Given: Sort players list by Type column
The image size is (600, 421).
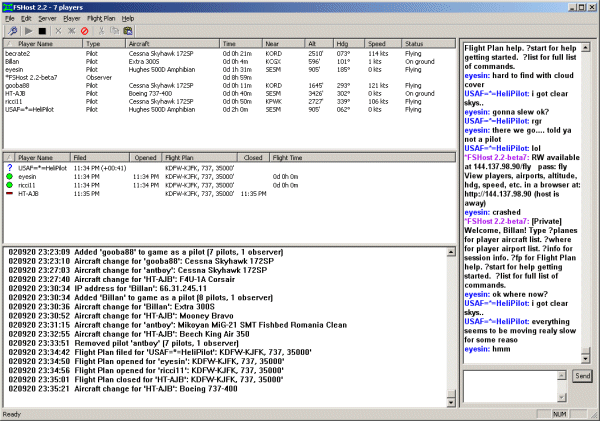Looking at the screenshot, I should [104, 44].
